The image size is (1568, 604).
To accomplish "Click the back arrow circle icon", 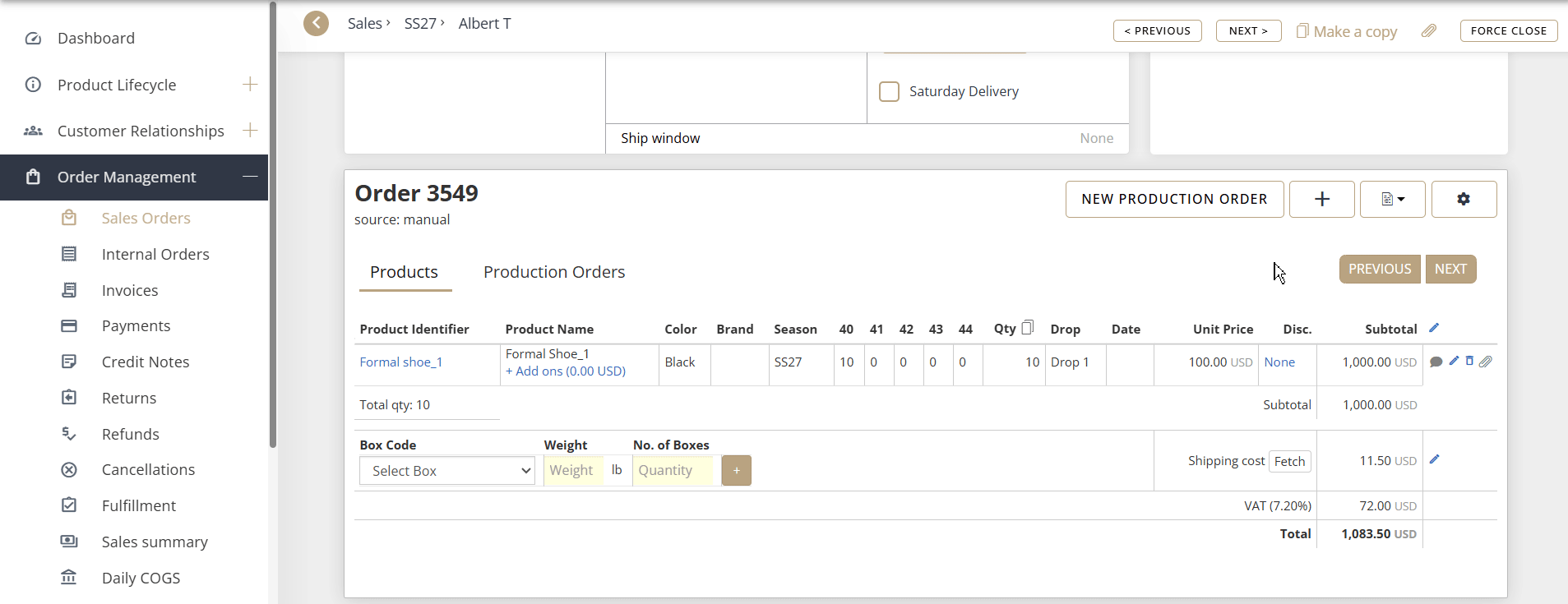I will 316,24.
